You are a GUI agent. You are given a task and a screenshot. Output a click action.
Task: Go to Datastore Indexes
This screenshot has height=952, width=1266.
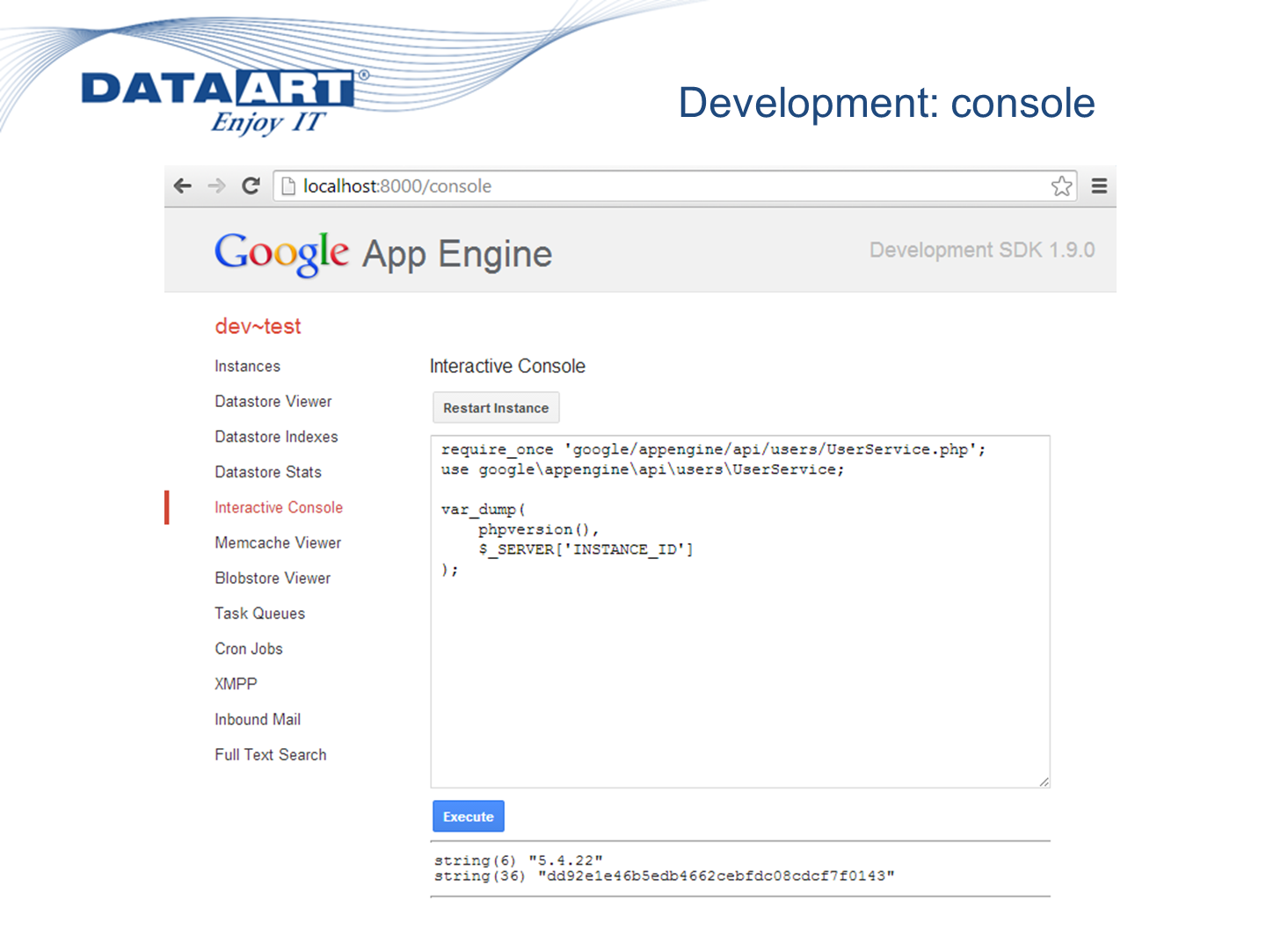276,437
